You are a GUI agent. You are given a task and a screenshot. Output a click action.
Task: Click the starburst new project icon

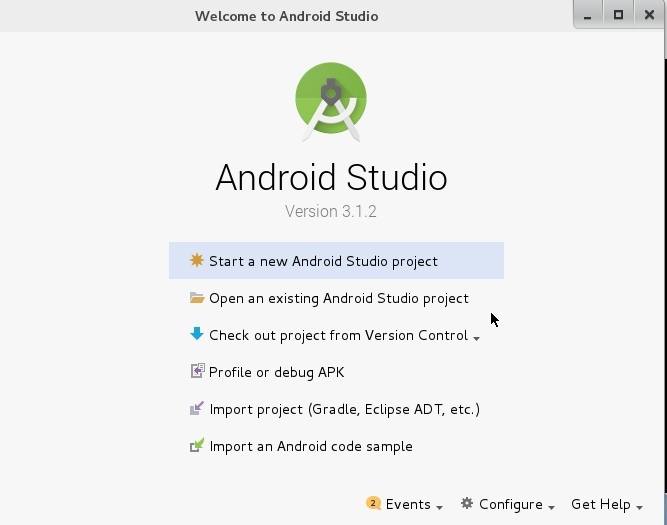(x=197, y=261)
